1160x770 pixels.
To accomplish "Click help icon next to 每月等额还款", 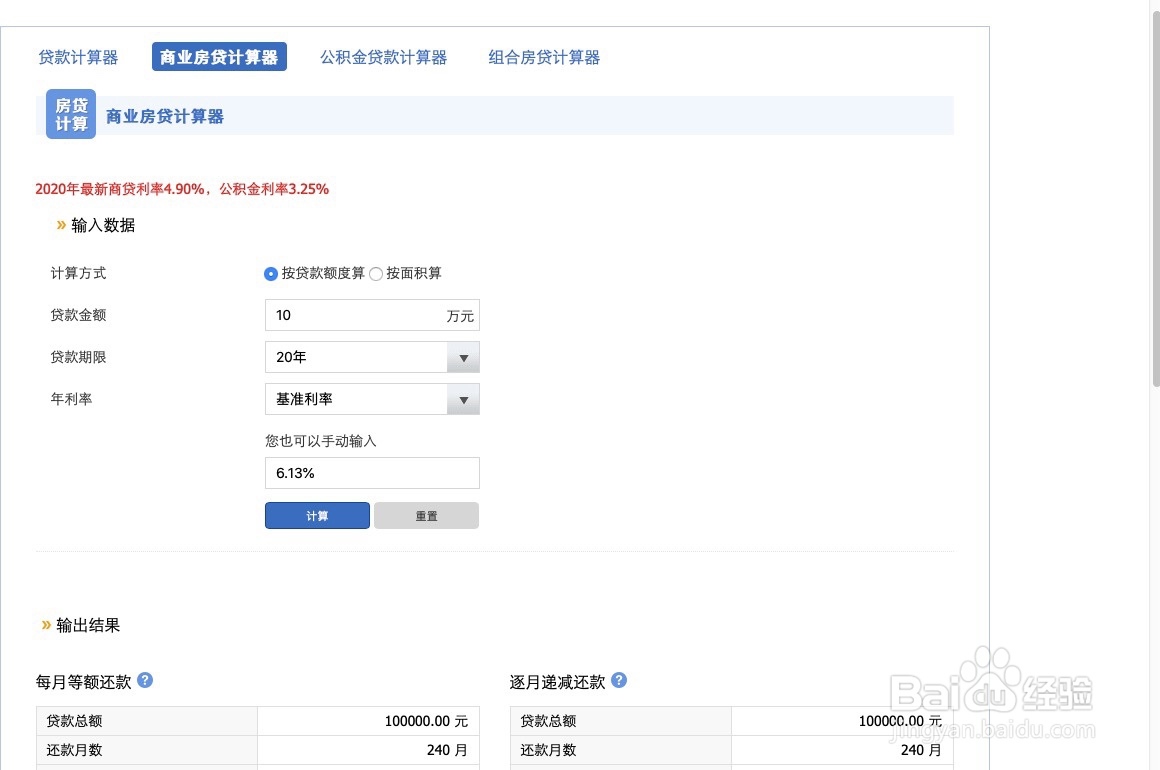I will (145, 681).
